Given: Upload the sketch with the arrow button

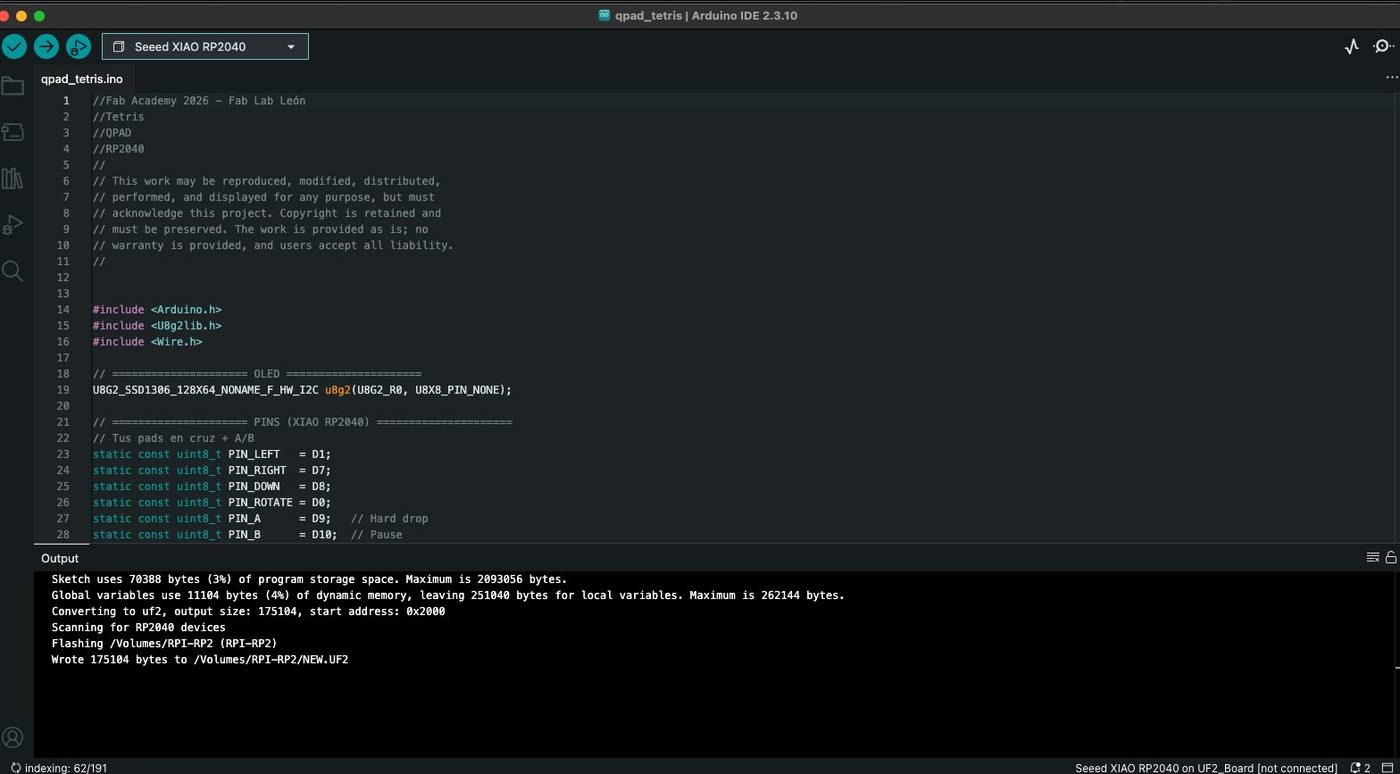Looking at the screenshot, I should pyautogui.click(x=46, y=46).
